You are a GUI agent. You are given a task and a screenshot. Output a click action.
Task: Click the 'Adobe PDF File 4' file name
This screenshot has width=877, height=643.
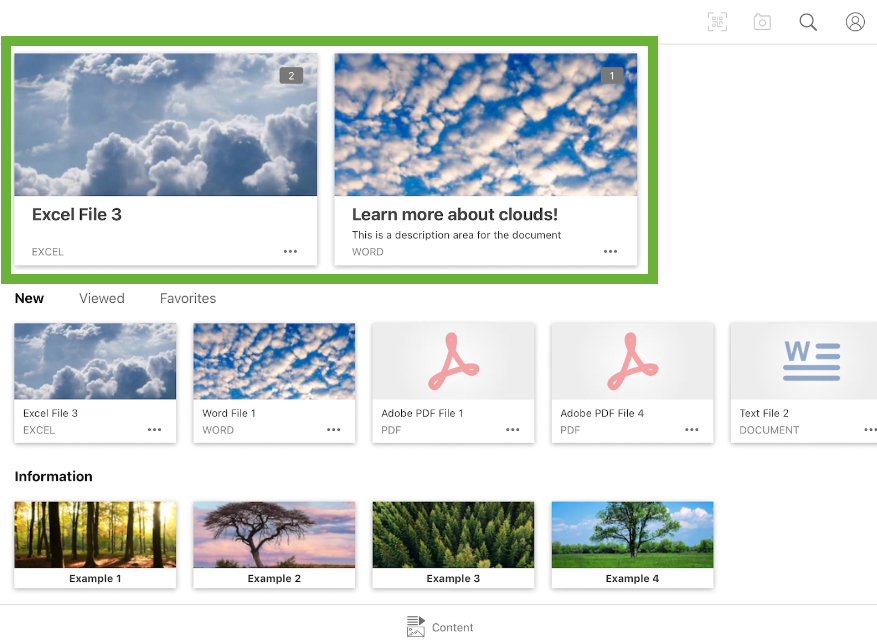tap(602, 413)
